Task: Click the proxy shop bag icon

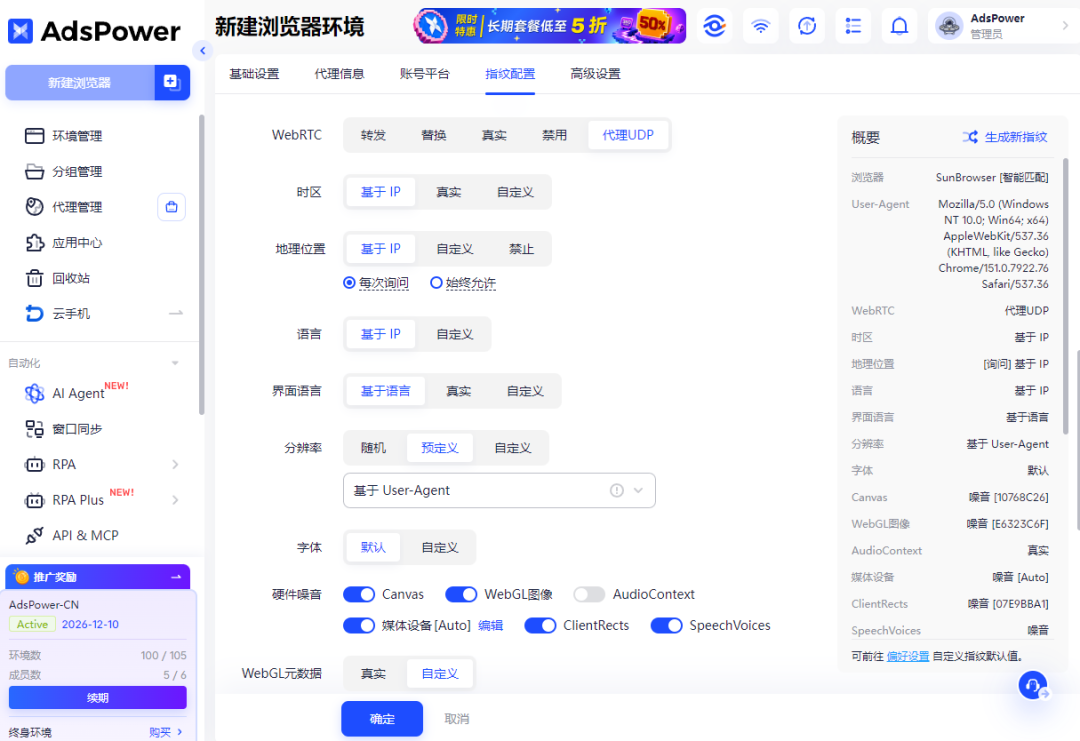Action: (172, 207)
